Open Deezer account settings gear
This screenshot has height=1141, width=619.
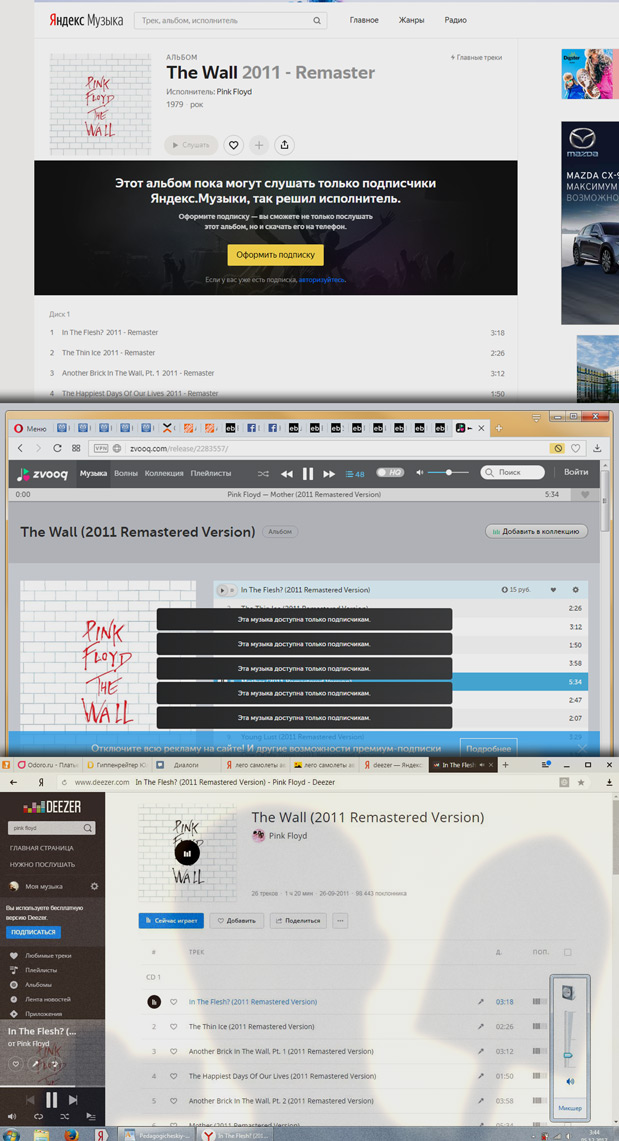point(94,887)
